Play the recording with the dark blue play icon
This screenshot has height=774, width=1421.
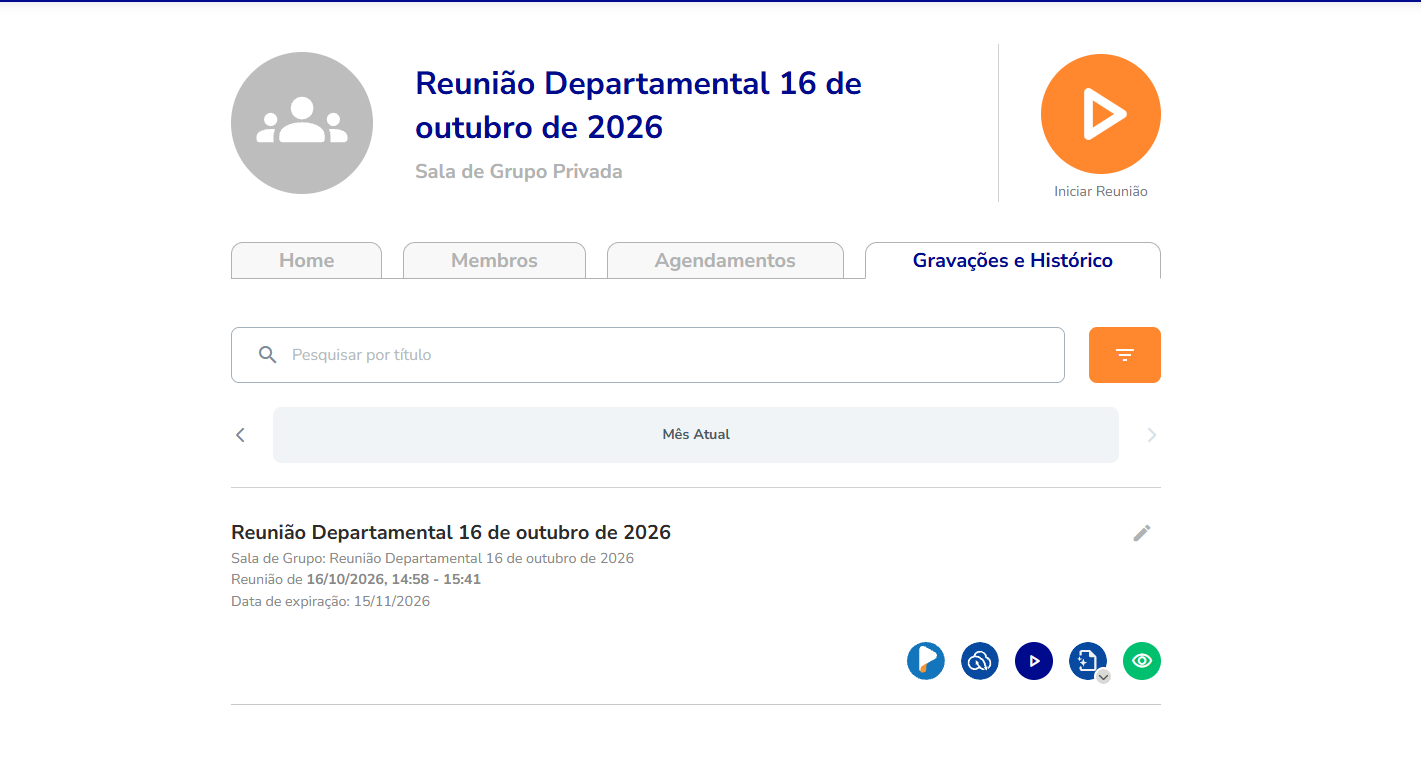click(x=1034, y=661)
